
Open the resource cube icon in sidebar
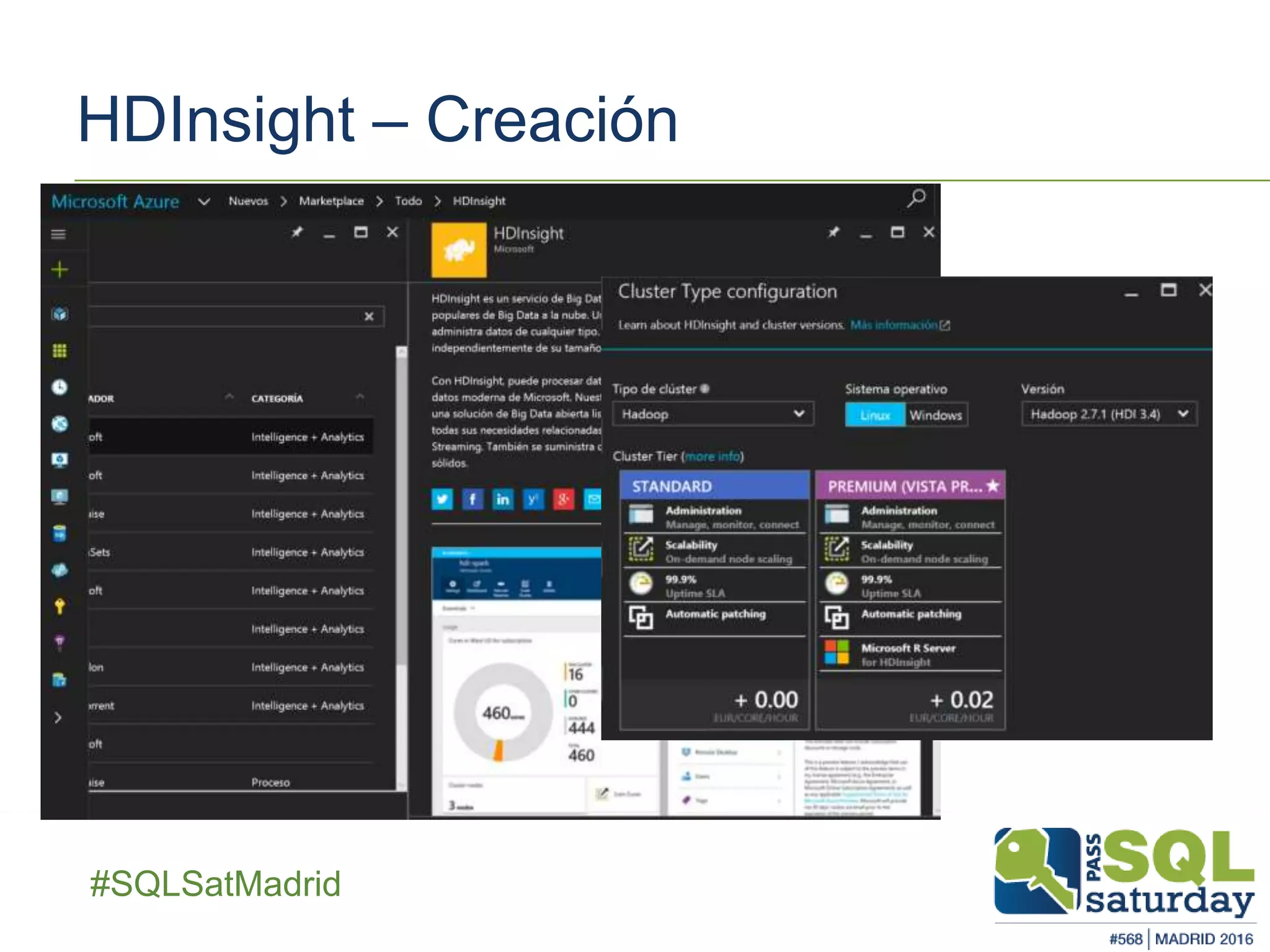(x=60, y=314)
